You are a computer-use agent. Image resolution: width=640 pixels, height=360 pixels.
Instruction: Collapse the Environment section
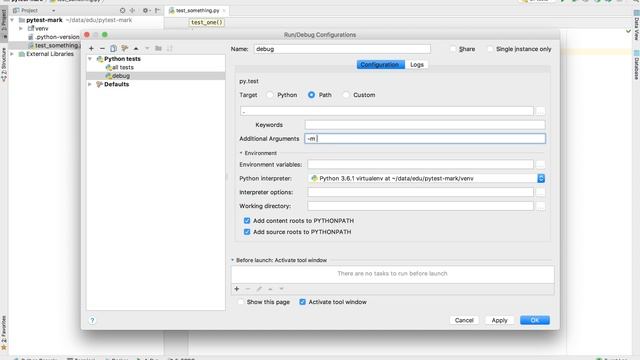[x=241, y=153]
